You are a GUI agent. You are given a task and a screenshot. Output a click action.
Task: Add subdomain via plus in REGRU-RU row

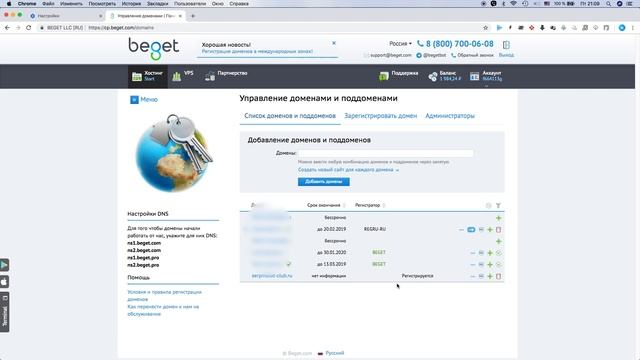click(490, 230)
